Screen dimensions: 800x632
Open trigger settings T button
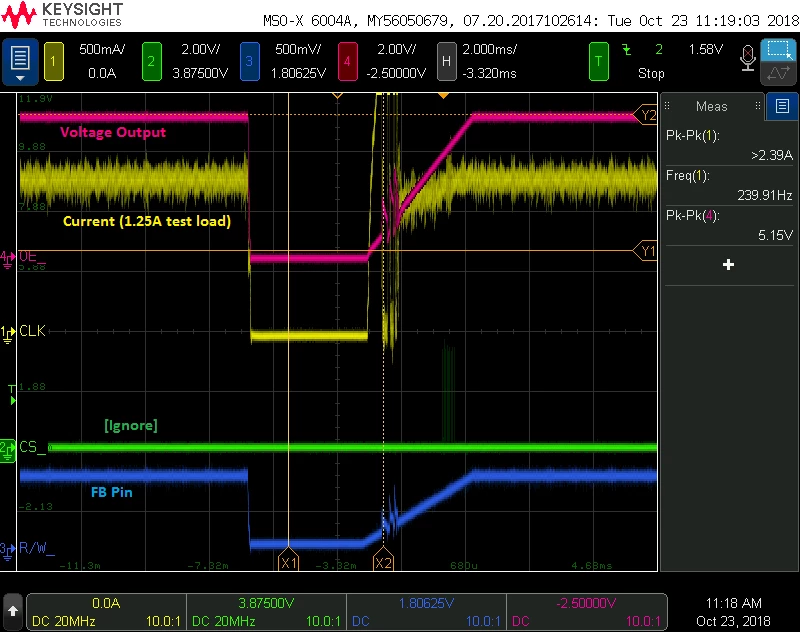click(x=598, y=62)
